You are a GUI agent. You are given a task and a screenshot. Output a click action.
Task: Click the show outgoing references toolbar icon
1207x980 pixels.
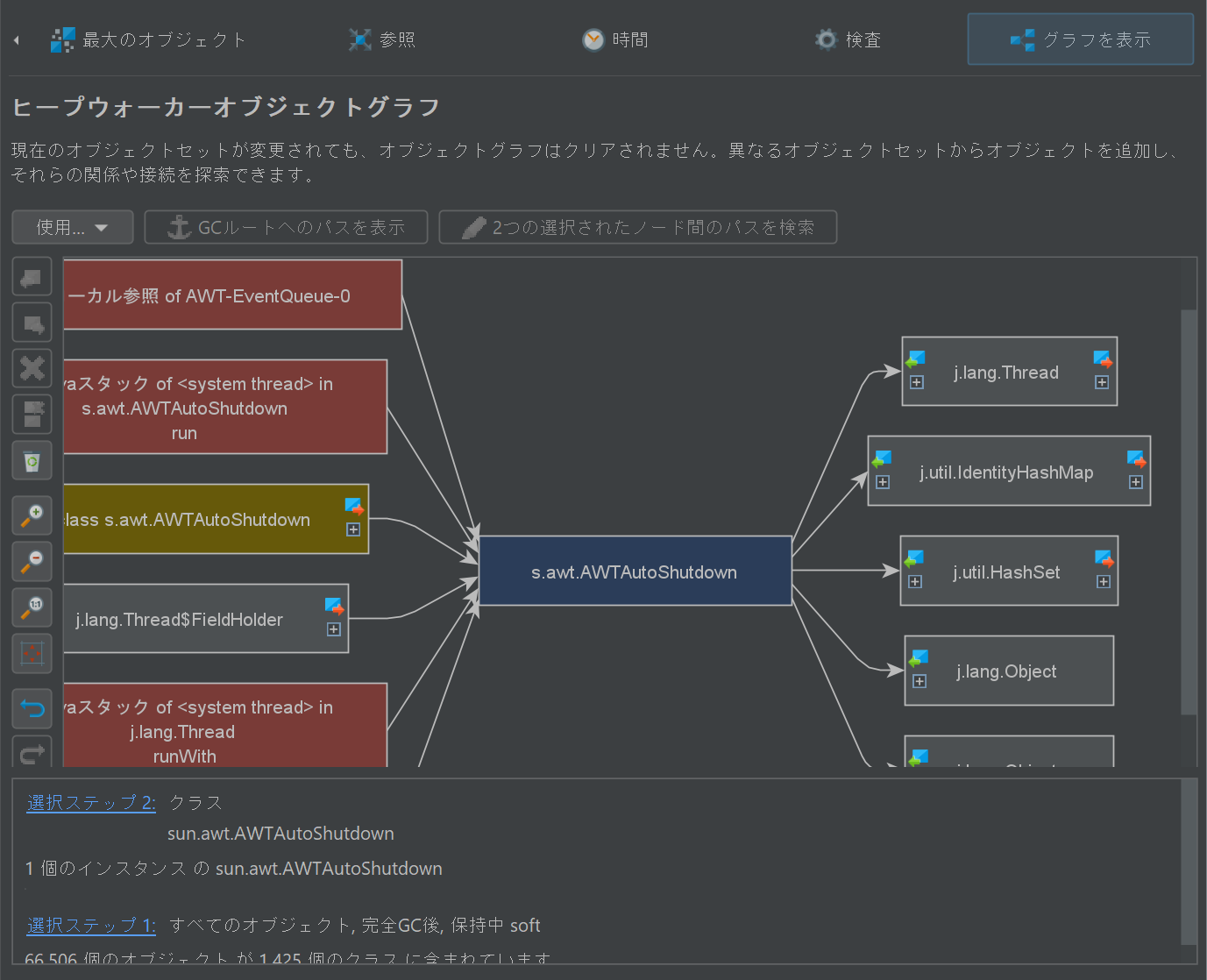32,323
